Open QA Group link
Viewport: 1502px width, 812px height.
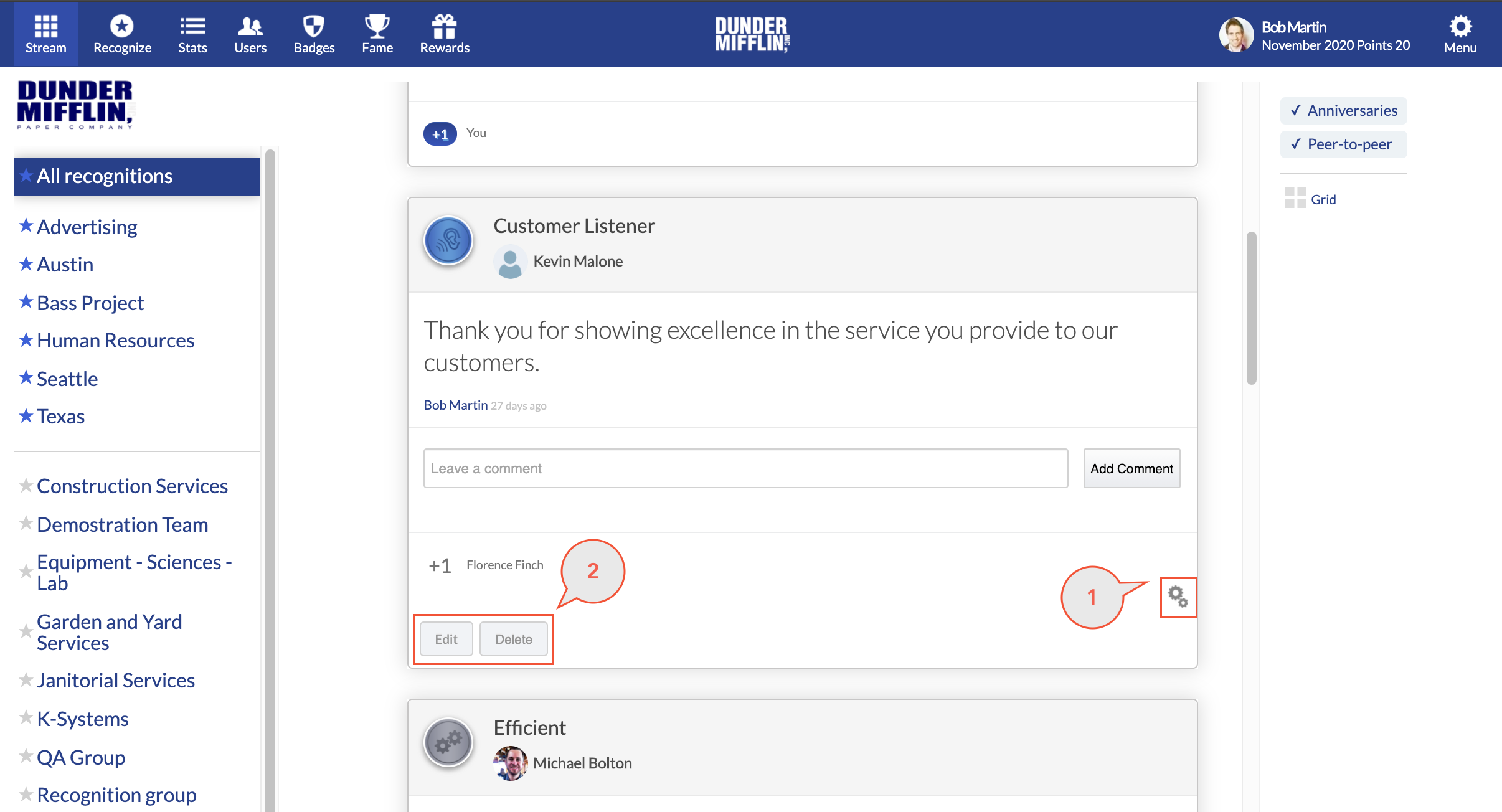click(x=81, y=758)
